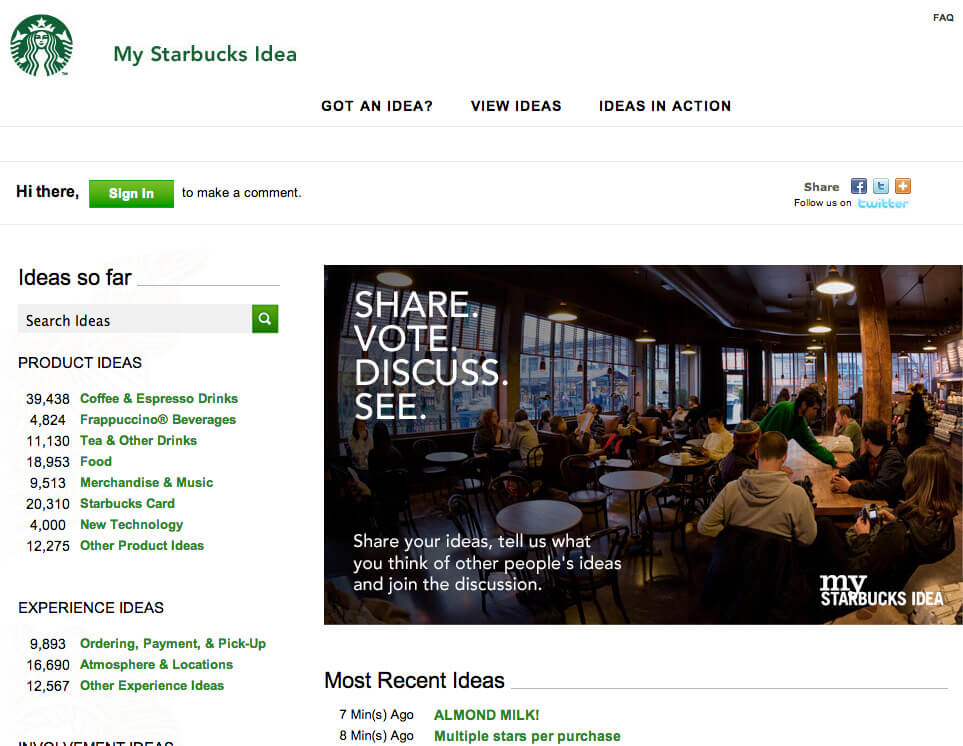The height and width of the screenshot is (746, 963).
Task: Click the 4,824 idea count
Action: coord(47,420)
